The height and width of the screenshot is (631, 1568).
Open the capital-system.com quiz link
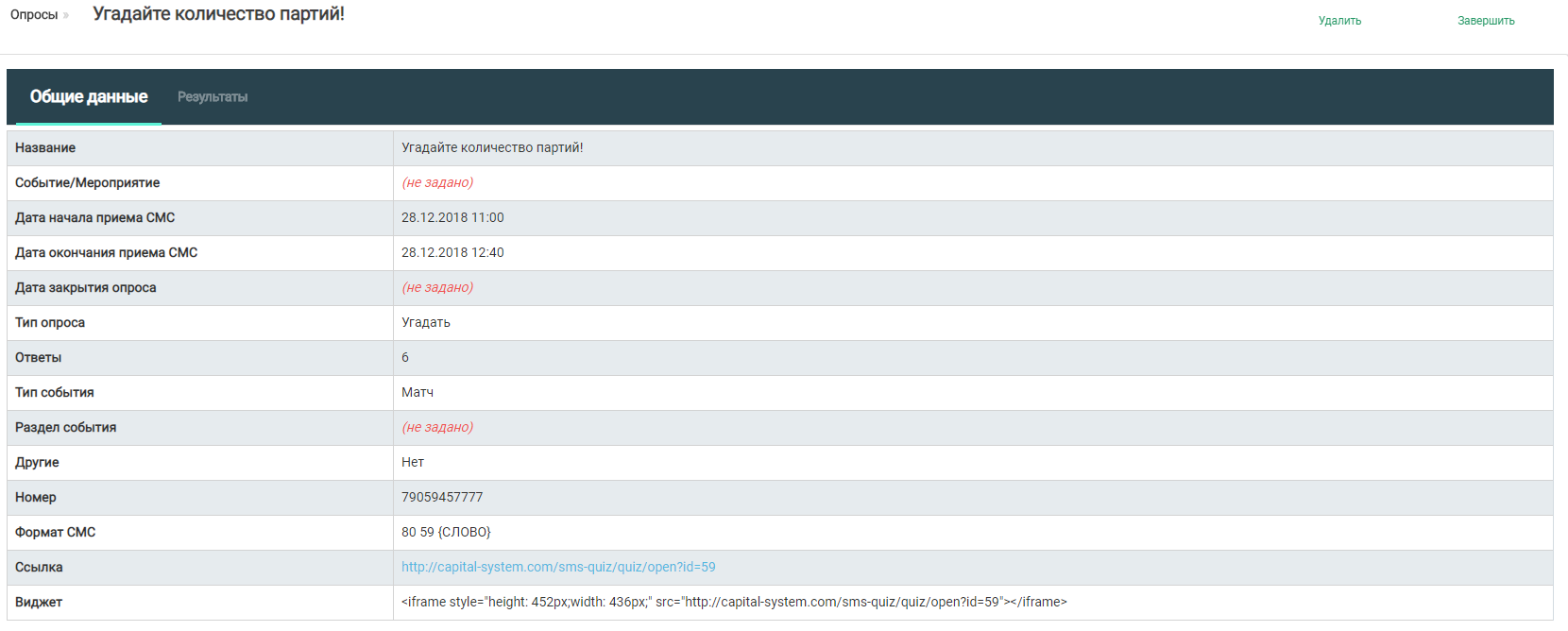click(x=558, y=567)
